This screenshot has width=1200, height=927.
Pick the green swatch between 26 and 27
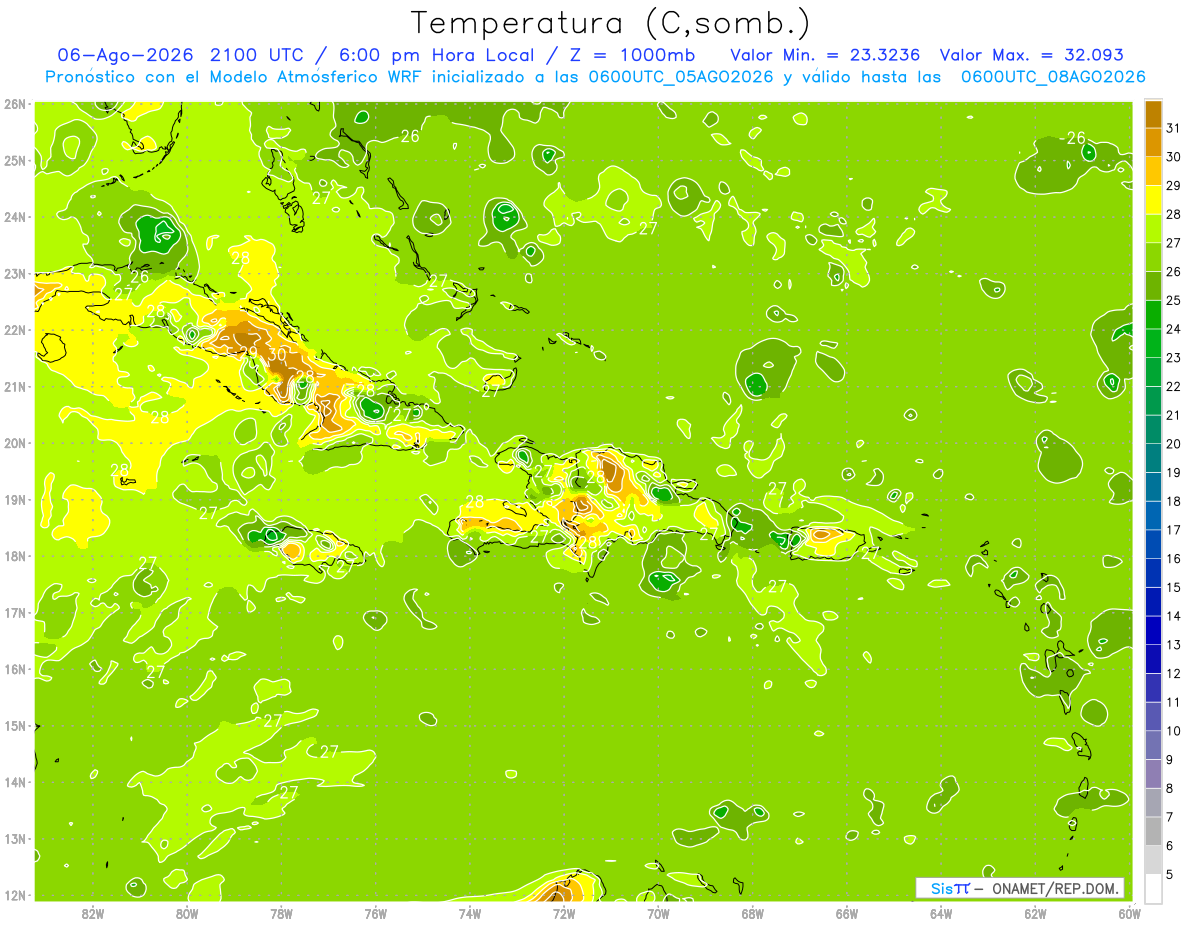coord(1153,257)
